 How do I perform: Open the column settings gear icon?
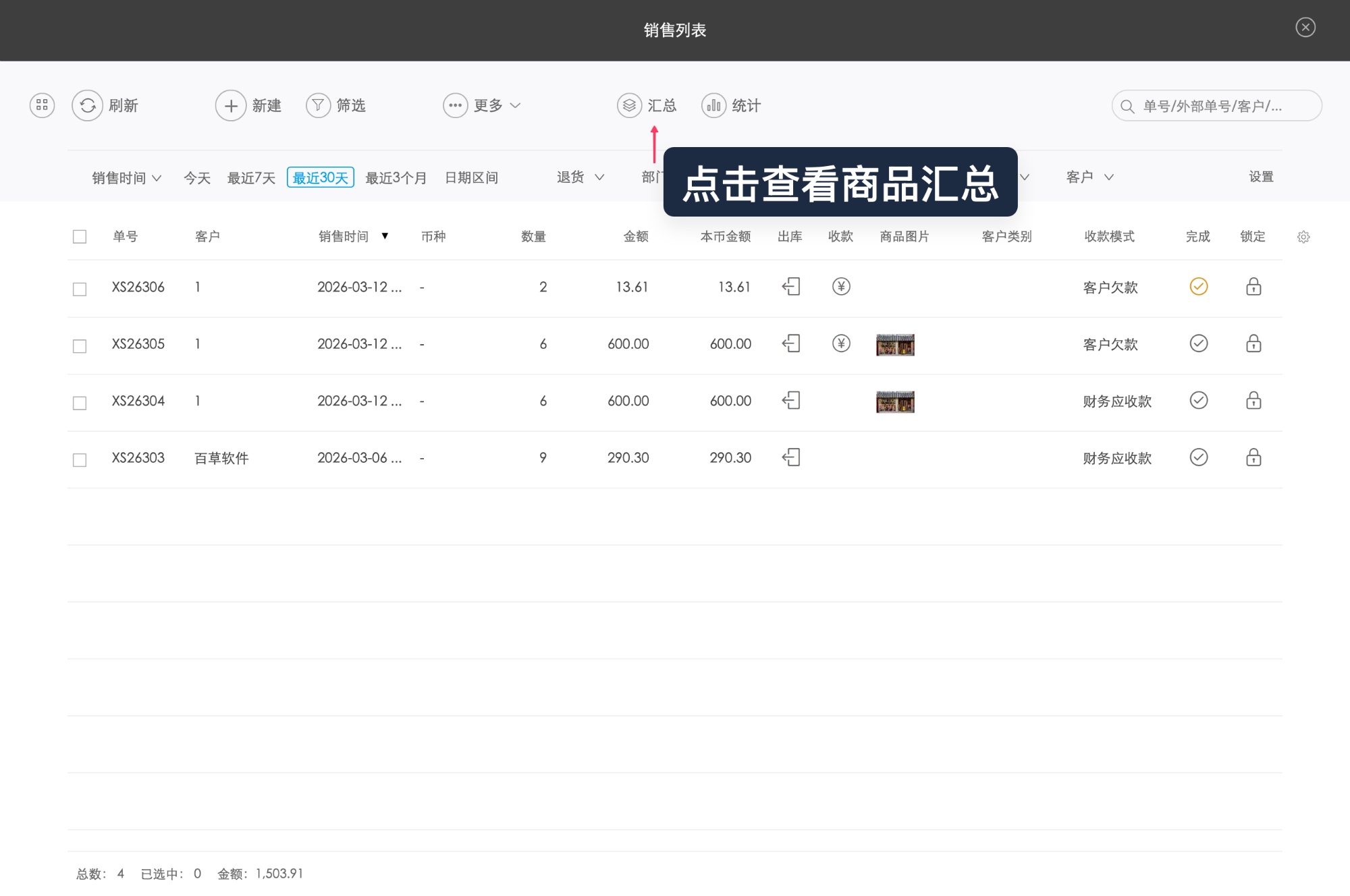tap(1303, 237)
